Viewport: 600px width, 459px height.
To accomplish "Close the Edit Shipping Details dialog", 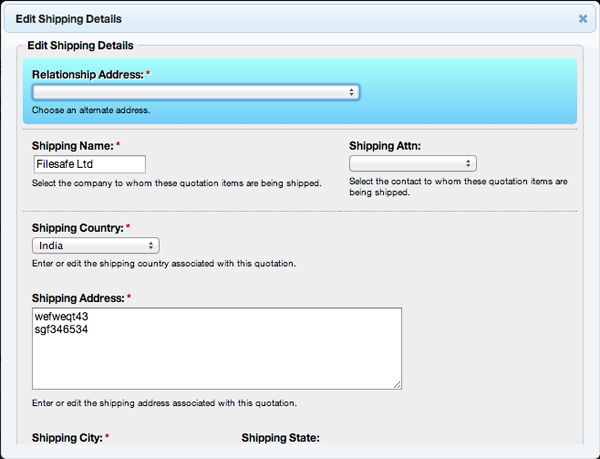I will pos(583,19).
